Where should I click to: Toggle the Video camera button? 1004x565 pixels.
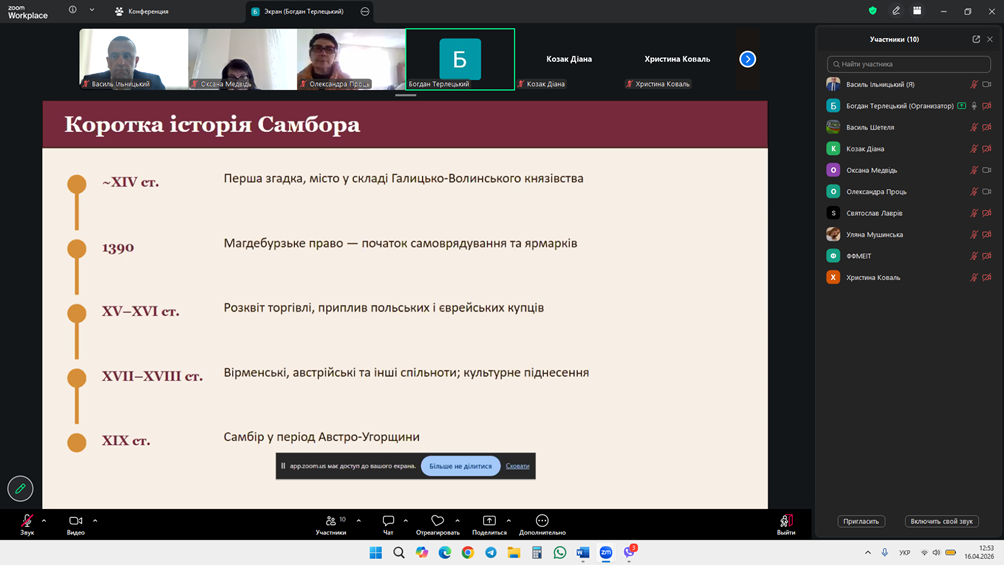tap(75, 521)
